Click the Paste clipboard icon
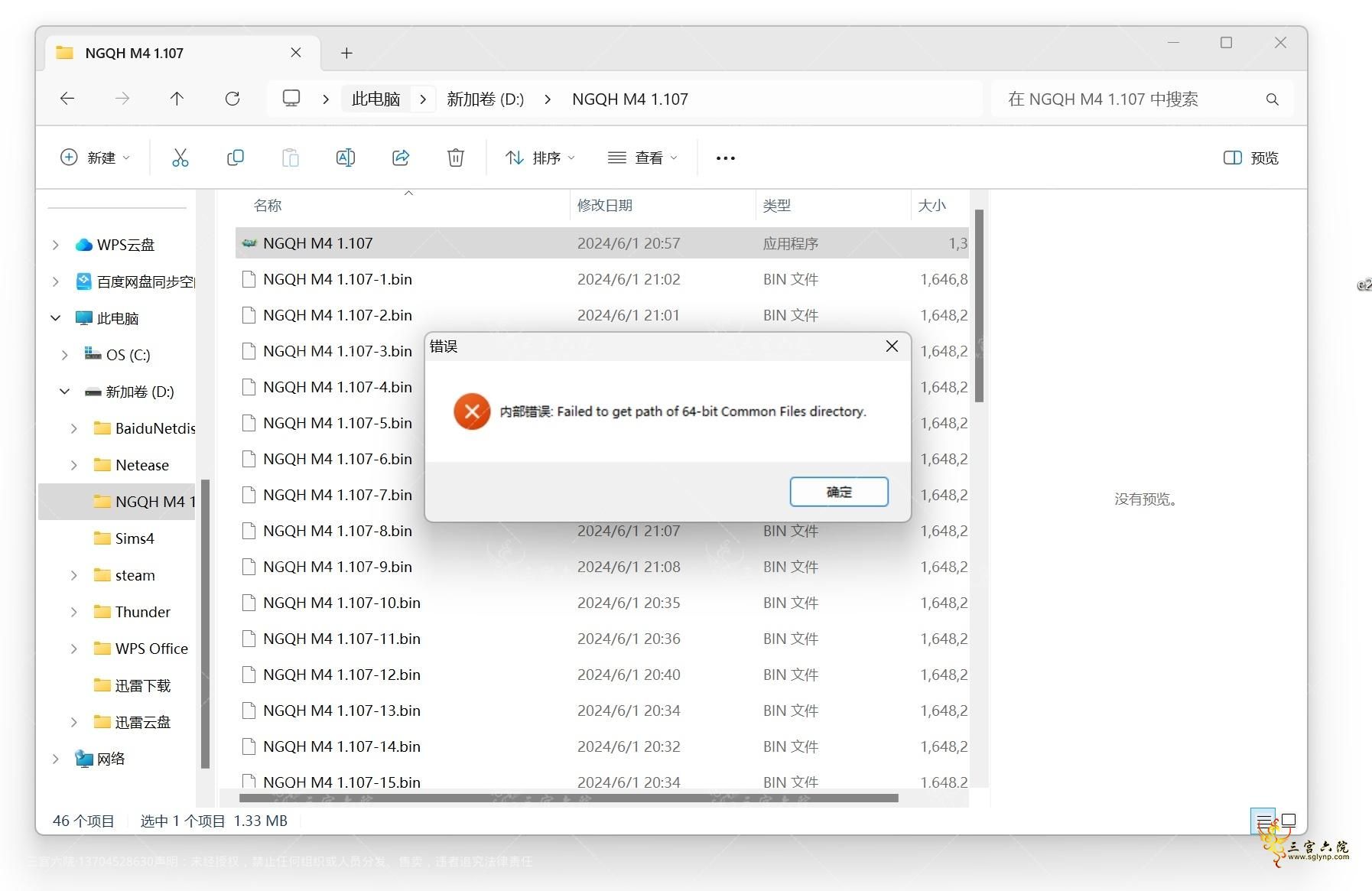Viewport: 1372px width, 891px height. (291, 158)
